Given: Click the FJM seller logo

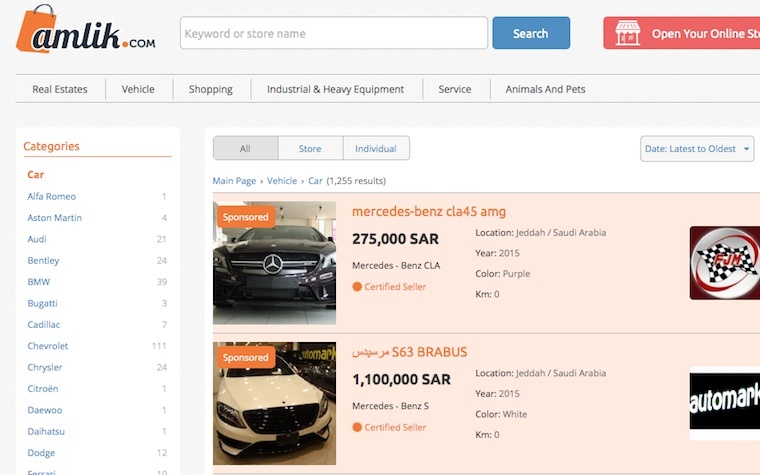Looking at the screenshot, I should [725, 263].
